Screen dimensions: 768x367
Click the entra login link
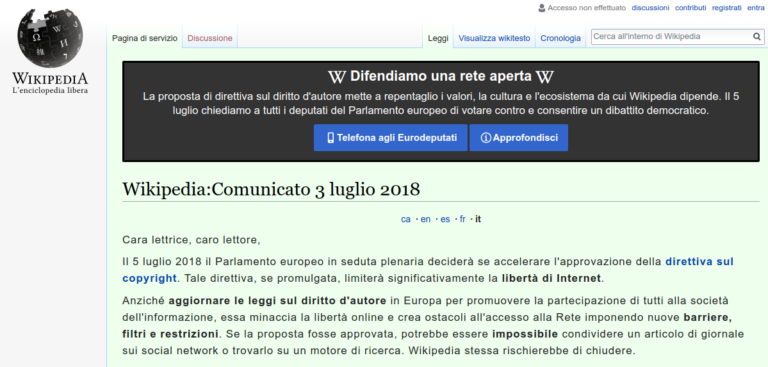(x=756, y=8)
